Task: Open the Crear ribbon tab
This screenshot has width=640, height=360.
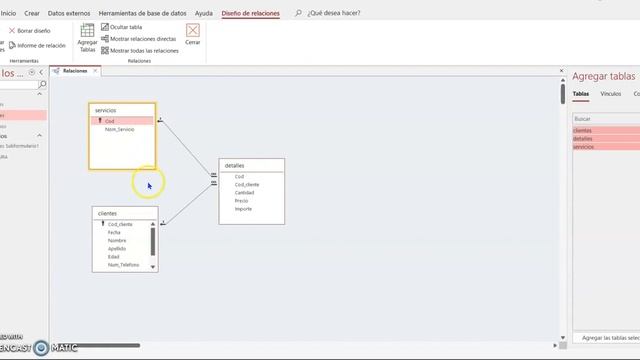Action: tap(32, 13)
